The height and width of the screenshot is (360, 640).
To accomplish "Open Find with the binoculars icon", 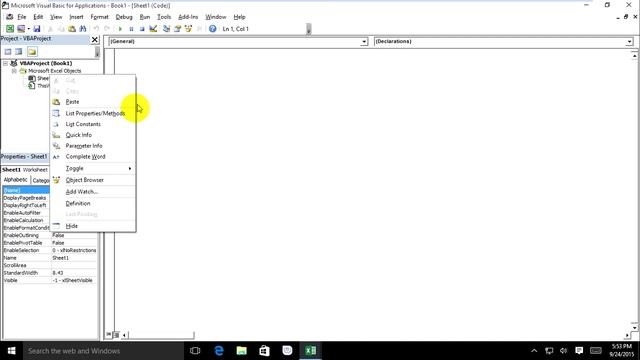I will coord(83,29).
